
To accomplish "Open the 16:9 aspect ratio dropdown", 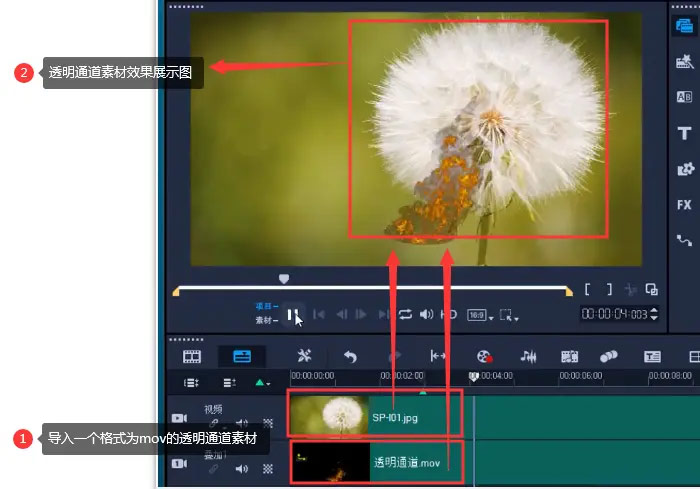I will pos(480,315).
